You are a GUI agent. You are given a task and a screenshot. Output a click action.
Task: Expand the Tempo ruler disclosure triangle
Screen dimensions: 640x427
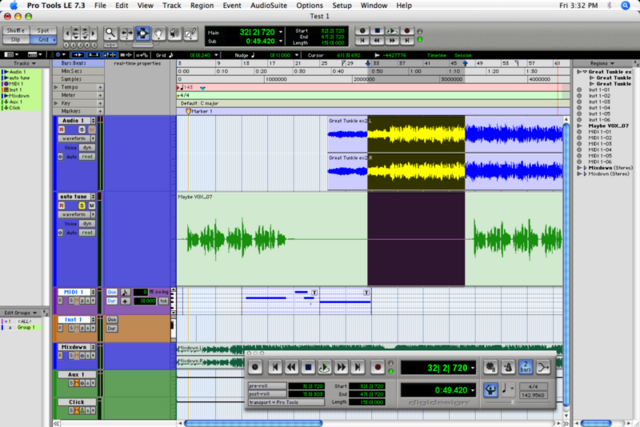click(56, 87)
